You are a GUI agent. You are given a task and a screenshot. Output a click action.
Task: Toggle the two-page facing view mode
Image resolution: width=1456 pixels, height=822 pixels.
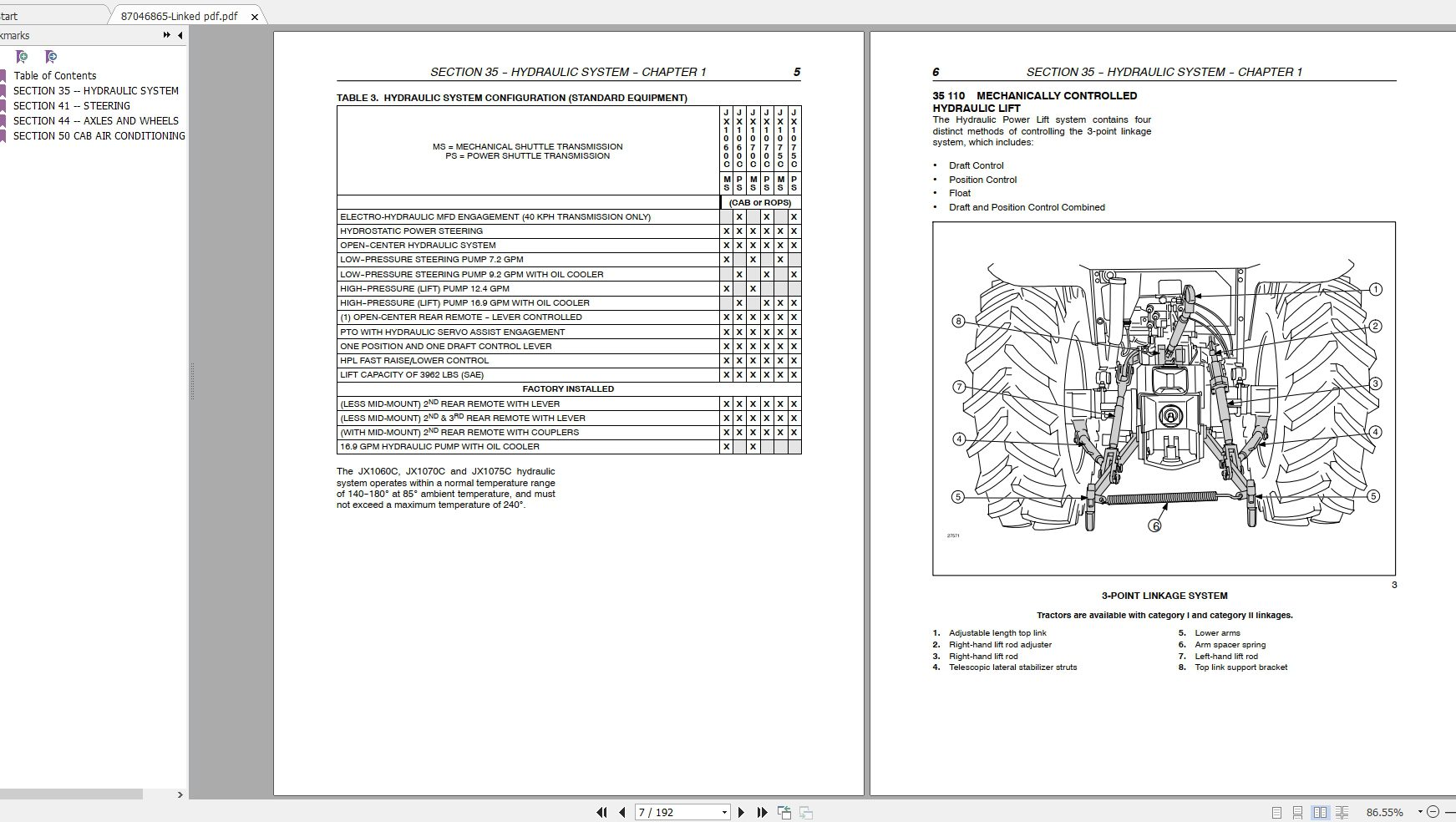(x=1321, y=811)
